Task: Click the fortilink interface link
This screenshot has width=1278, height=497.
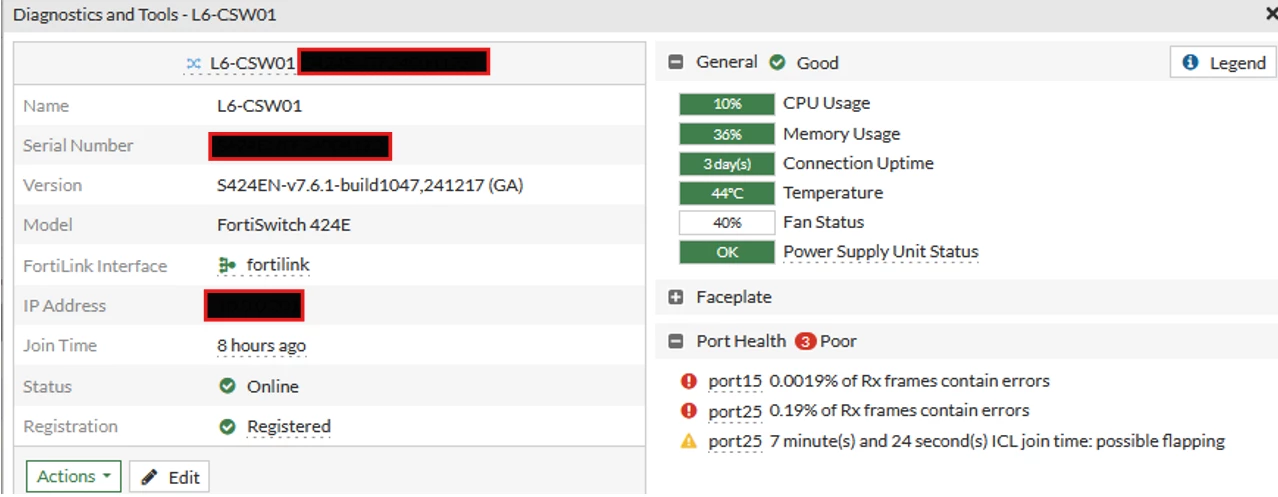Action: point(278,265)
